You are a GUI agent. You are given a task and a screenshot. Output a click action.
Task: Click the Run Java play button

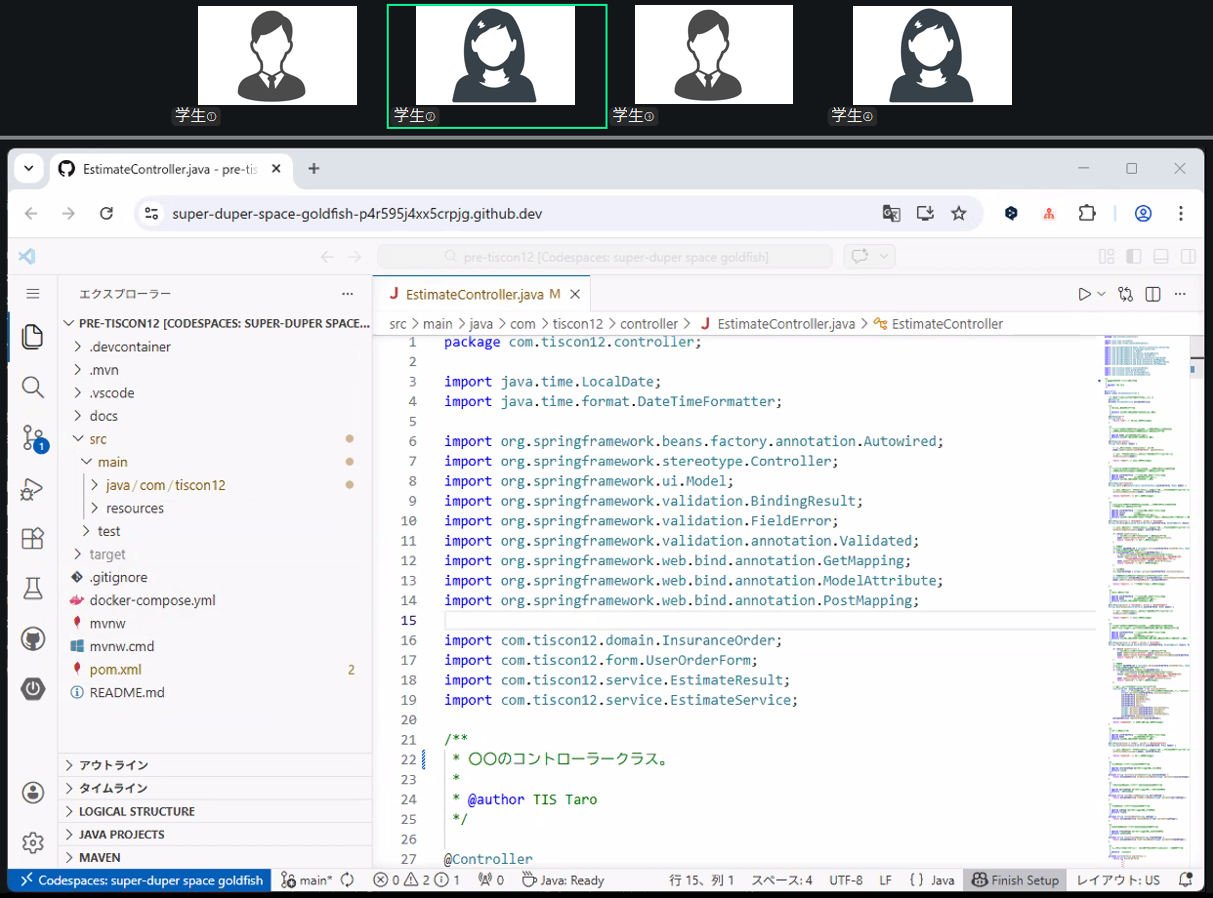(1085, 294)
